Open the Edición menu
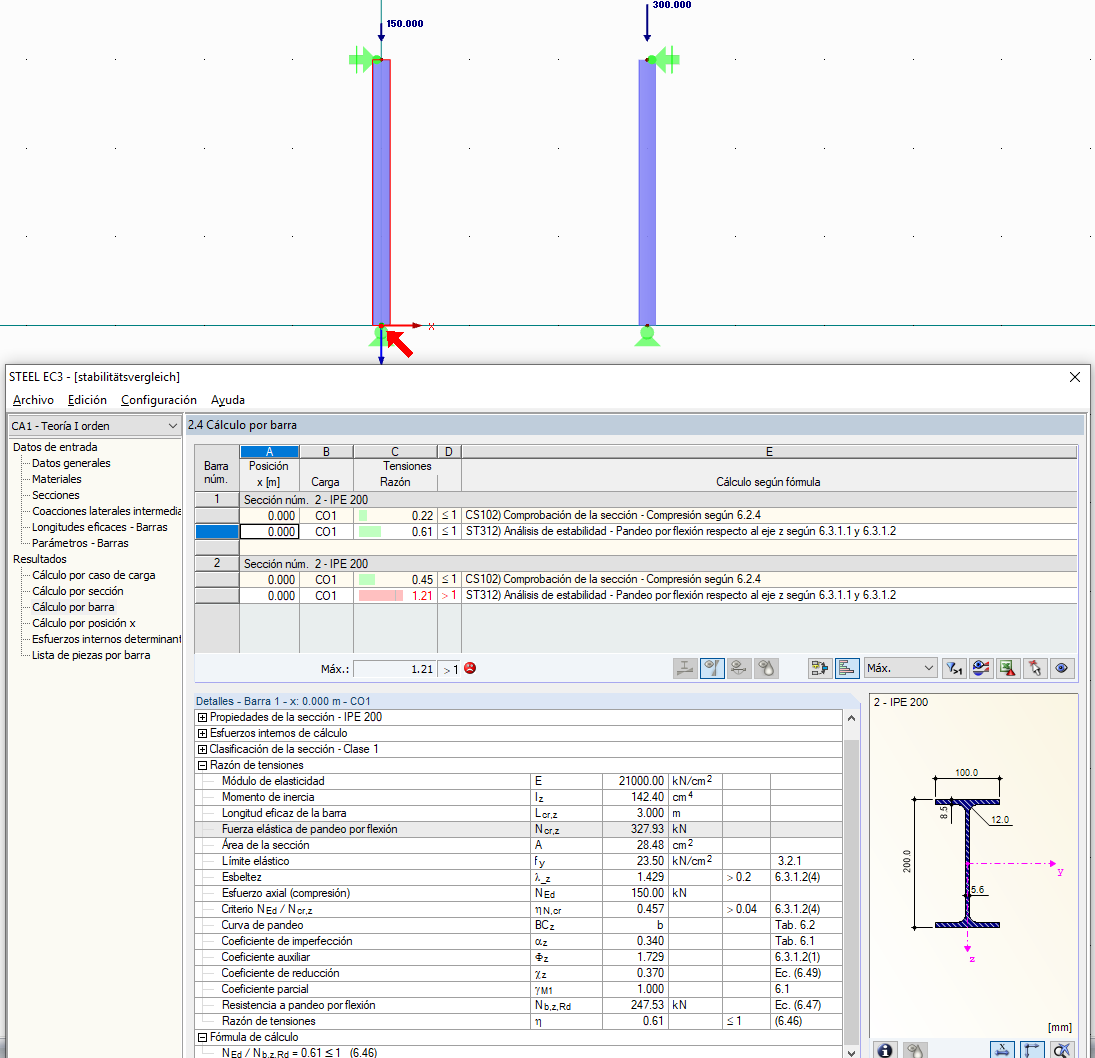This screenshot has width=1095, height=1058. pyautogui.click(x=87, y=399)
